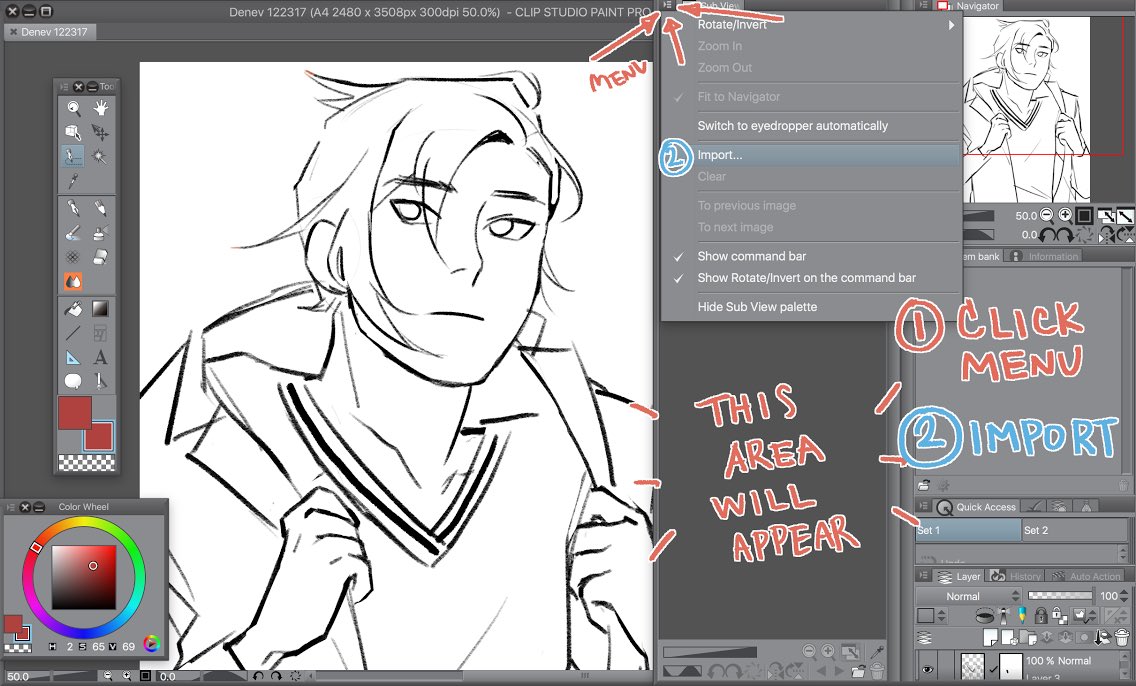Open the Normal blending mode dropdown
Viewport: 1136px width, 686px height.
(969, 596)
